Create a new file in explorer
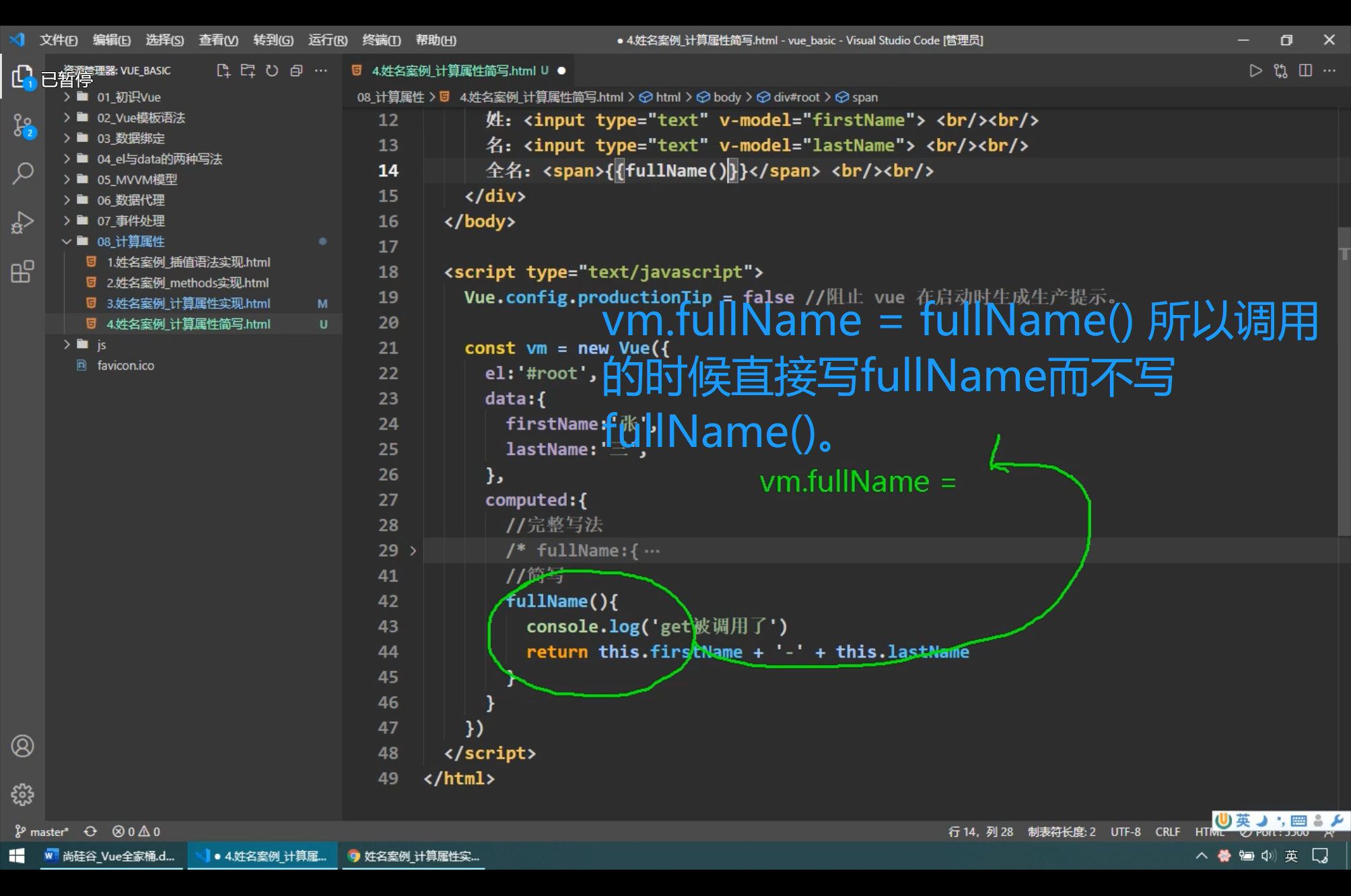This screenshot has height=896, width=1351. 223,71
